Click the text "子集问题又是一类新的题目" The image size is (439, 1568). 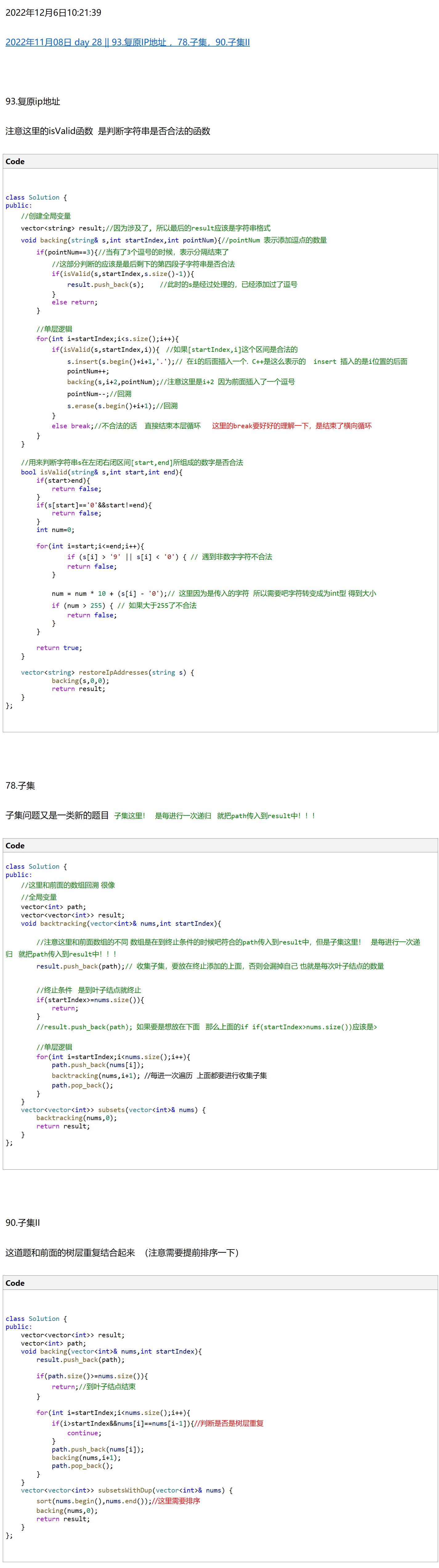point(57,815)
